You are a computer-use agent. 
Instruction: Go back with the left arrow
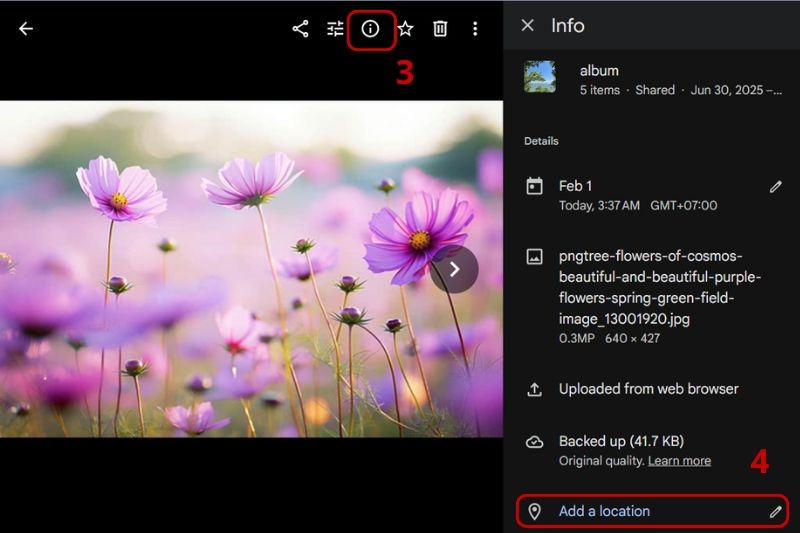(26, 29)
